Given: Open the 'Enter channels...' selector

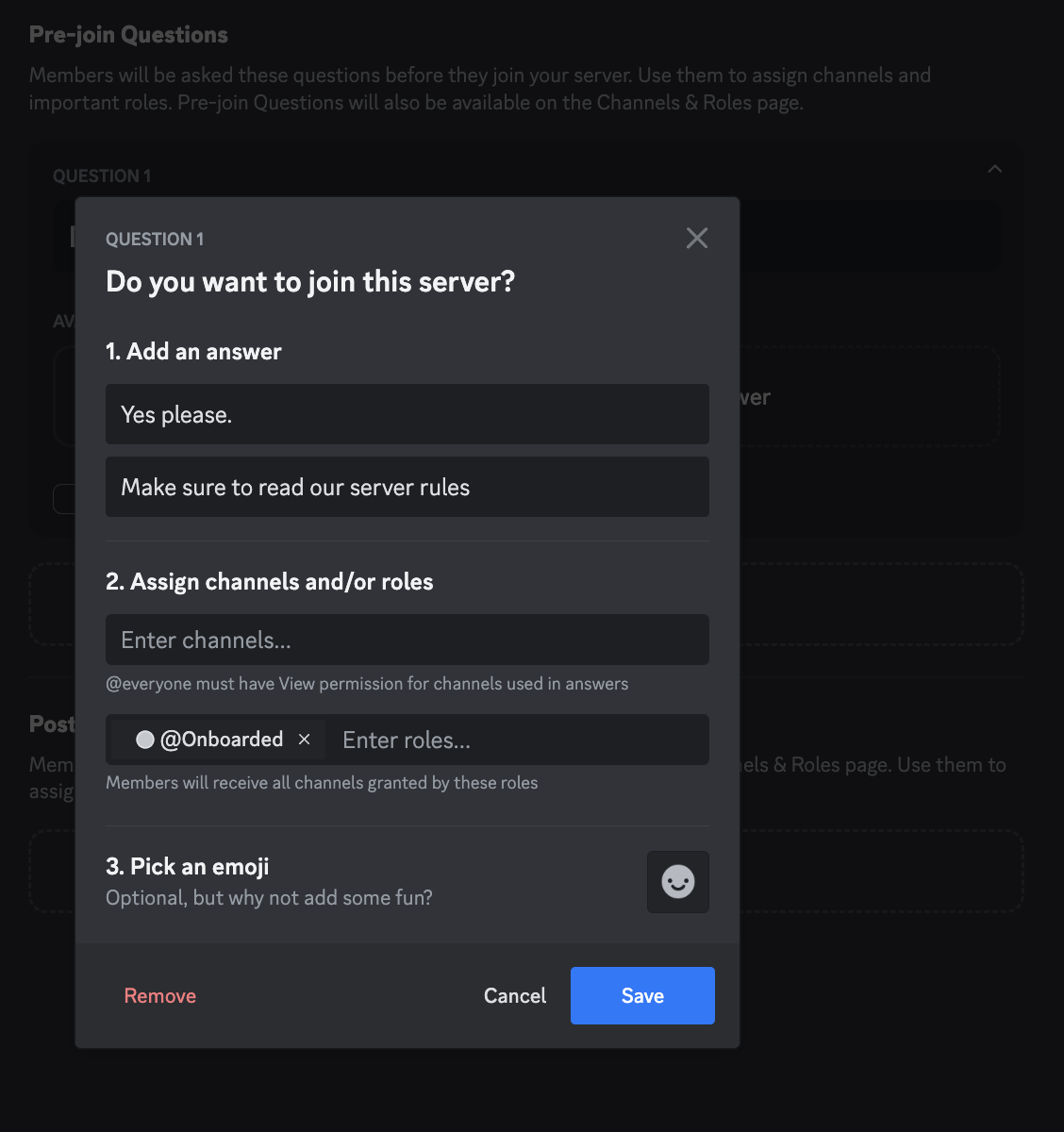Looking at the screenshot, I should coord(407,640).
